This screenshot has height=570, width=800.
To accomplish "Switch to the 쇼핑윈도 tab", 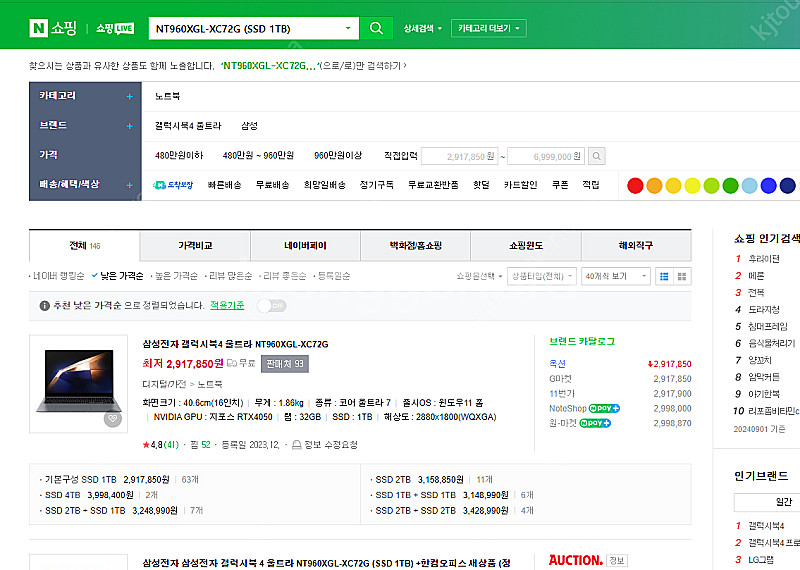I will [x=526, y=245].
